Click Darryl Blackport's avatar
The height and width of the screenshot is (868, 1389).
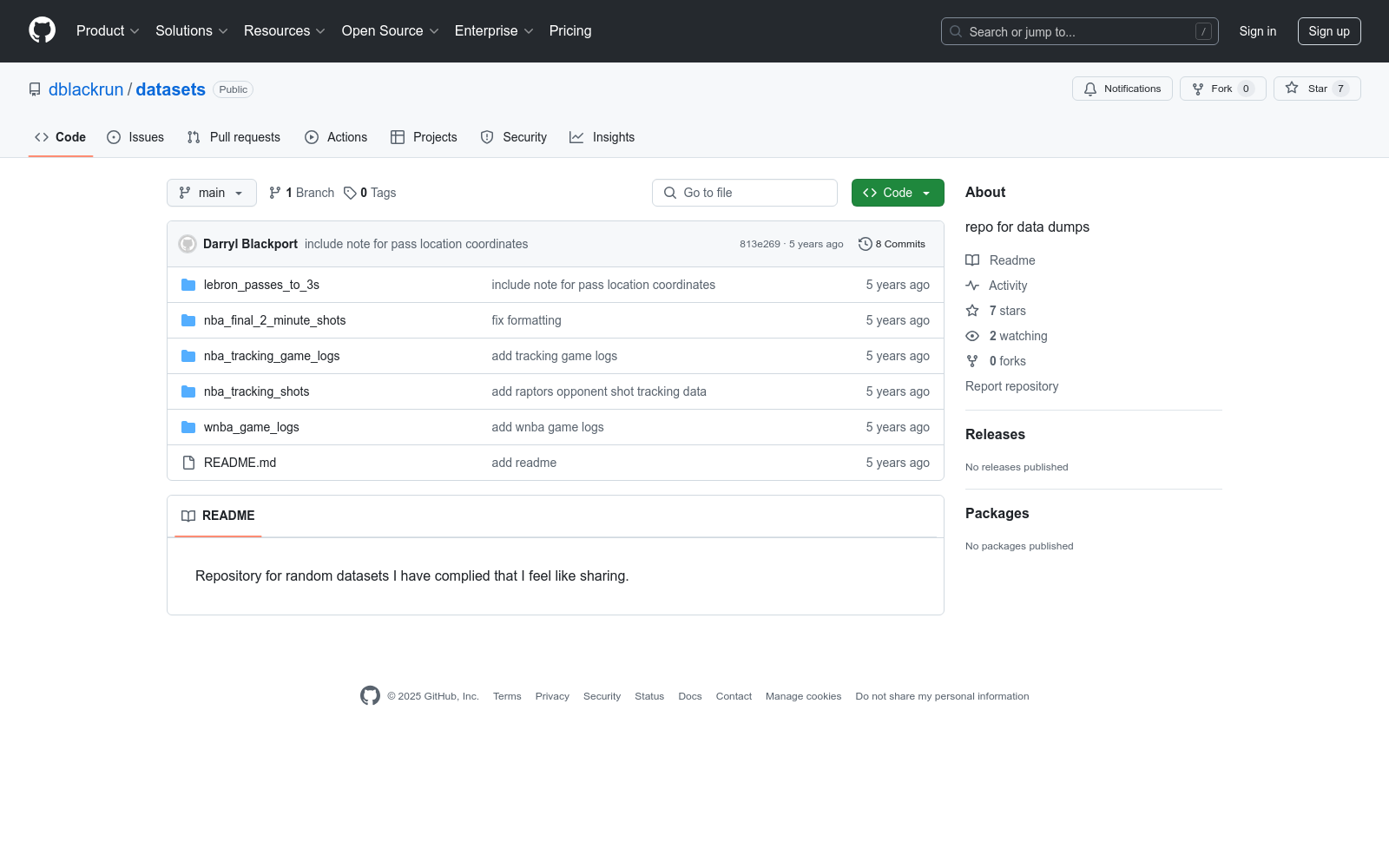188,244
